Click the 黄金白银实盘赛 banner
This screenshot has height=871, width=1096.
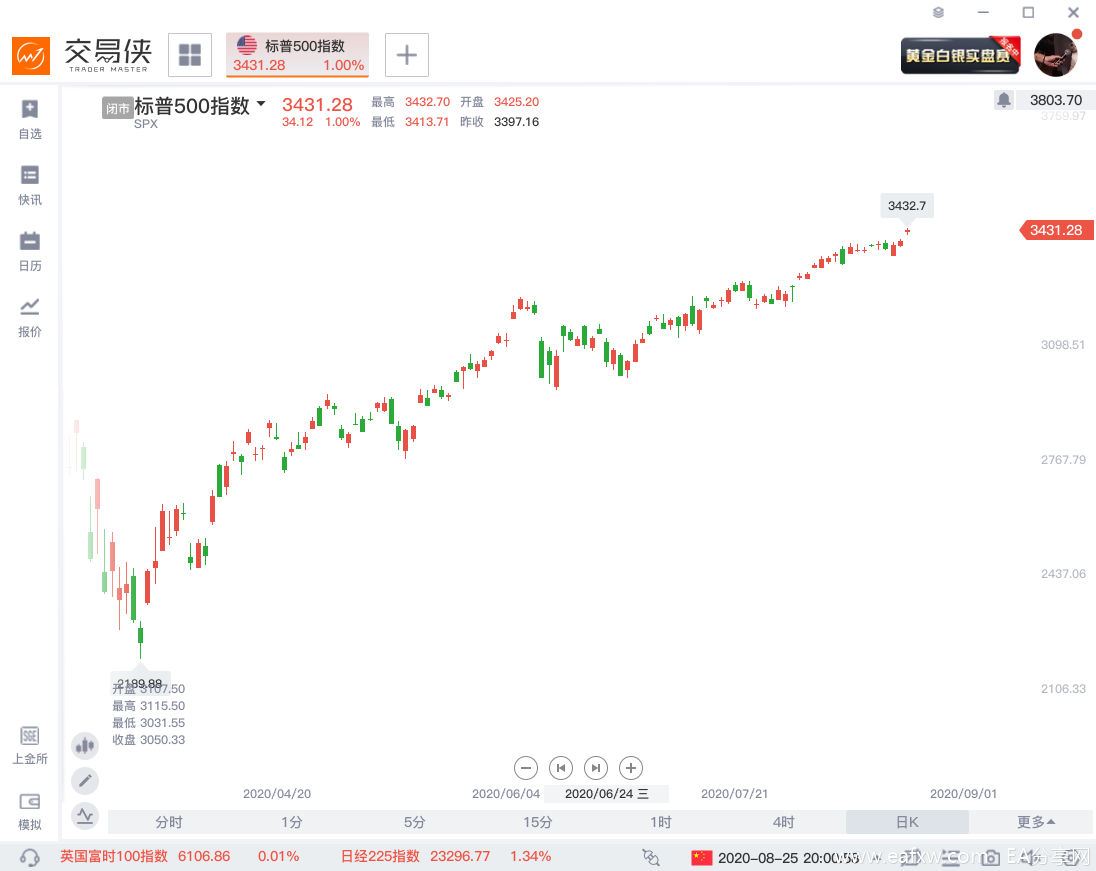coord(960,56)
